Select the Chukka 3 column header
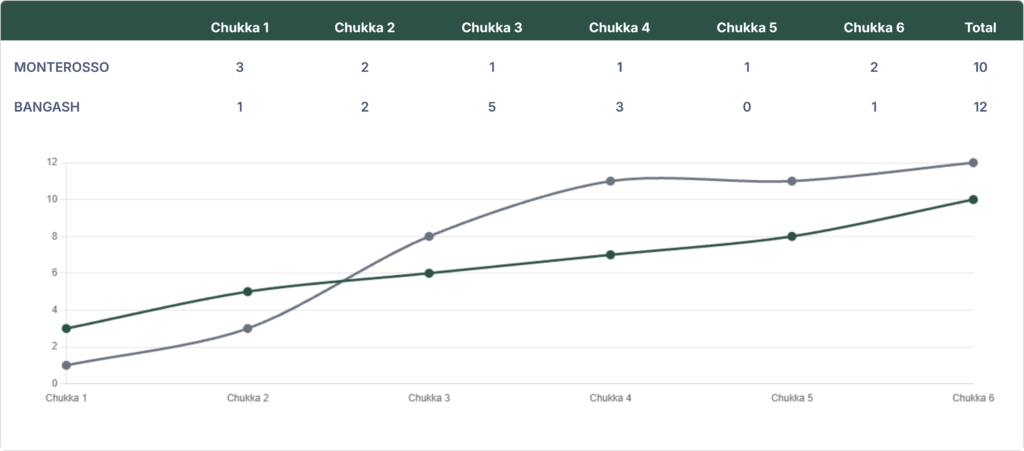Screen dimensions: 1024x451 coord(492,27)
